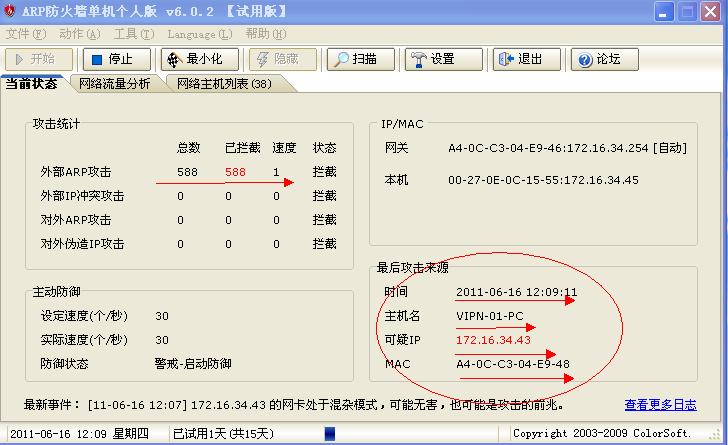Click the 查看更多日志 link

pos(660,405)
